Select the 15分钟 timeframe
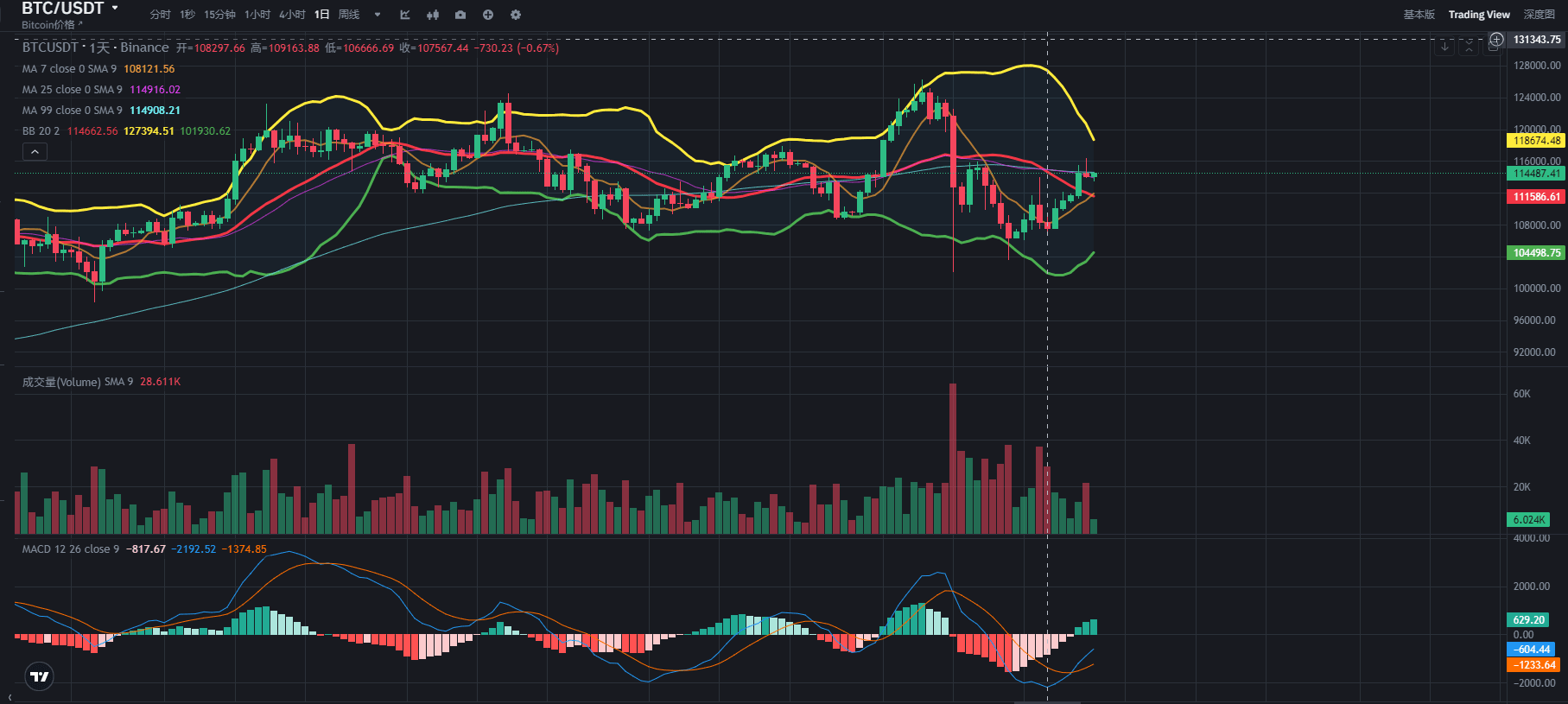Viewport: 1568px width, 704px height. tap(219, 15)
